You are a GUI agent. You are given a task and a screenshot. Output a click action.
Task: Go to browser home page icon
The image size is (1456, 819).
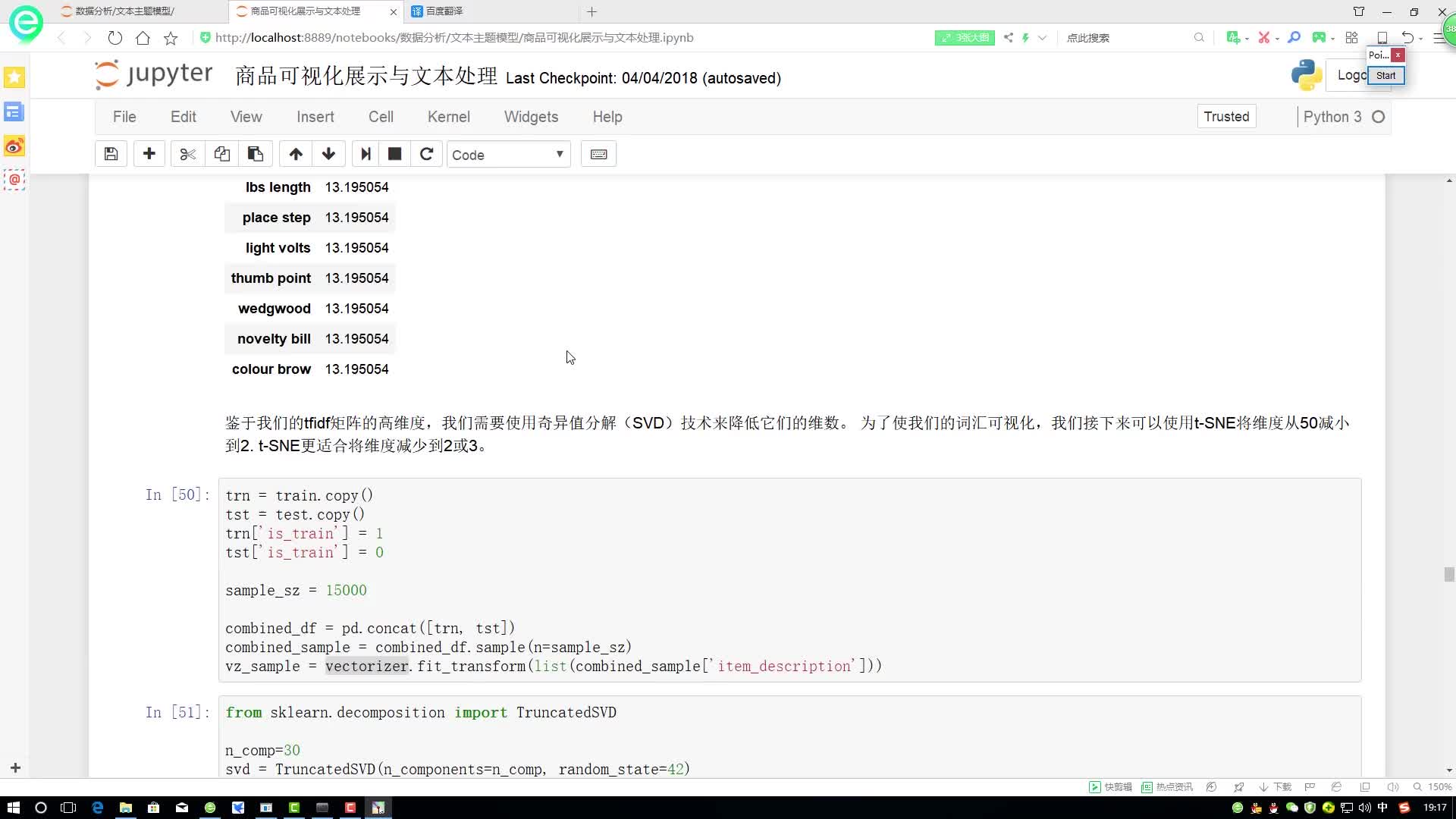click(x=143, y=37)
